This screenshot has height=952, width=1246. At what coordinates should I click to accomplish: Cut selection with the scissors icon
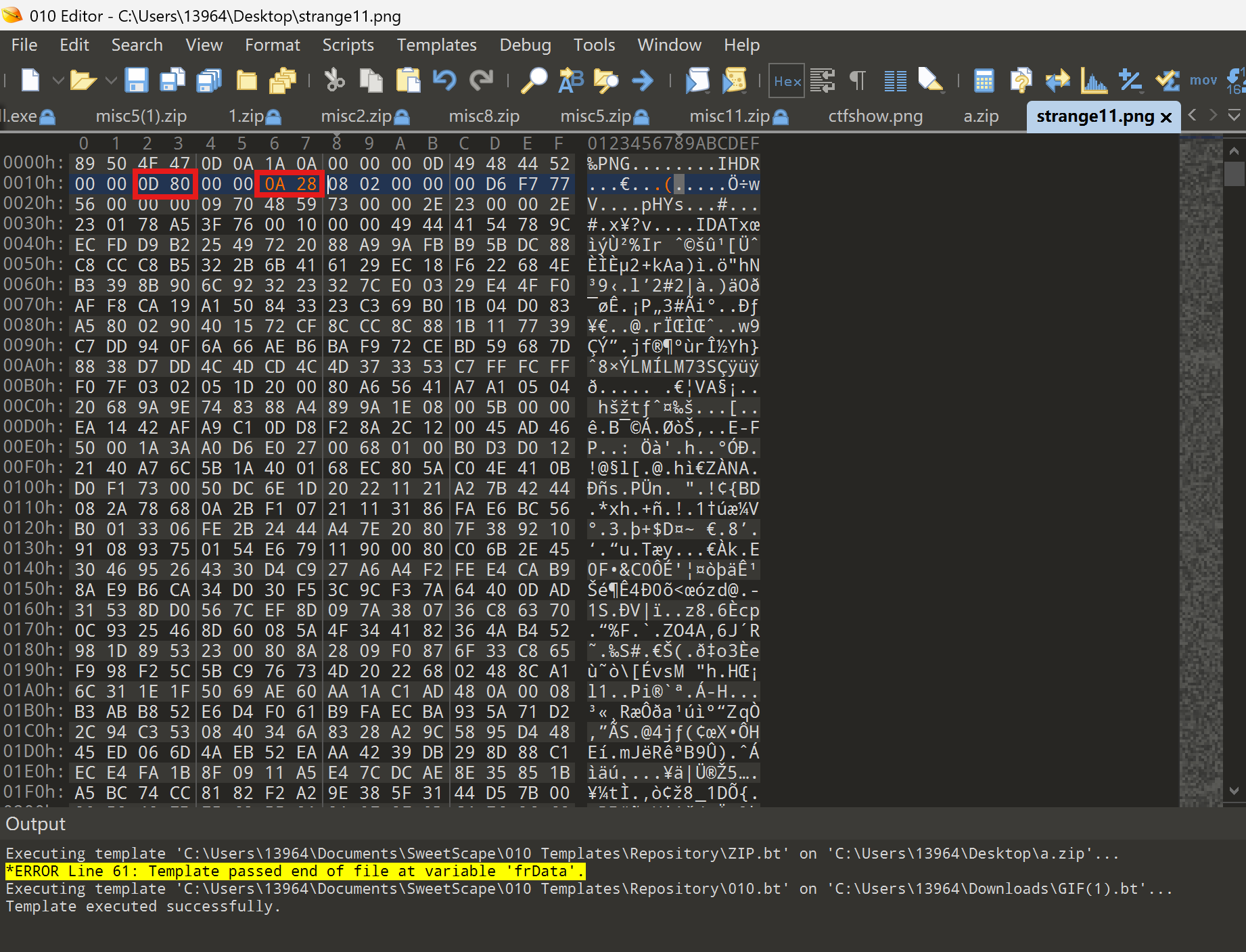(334, 81)
